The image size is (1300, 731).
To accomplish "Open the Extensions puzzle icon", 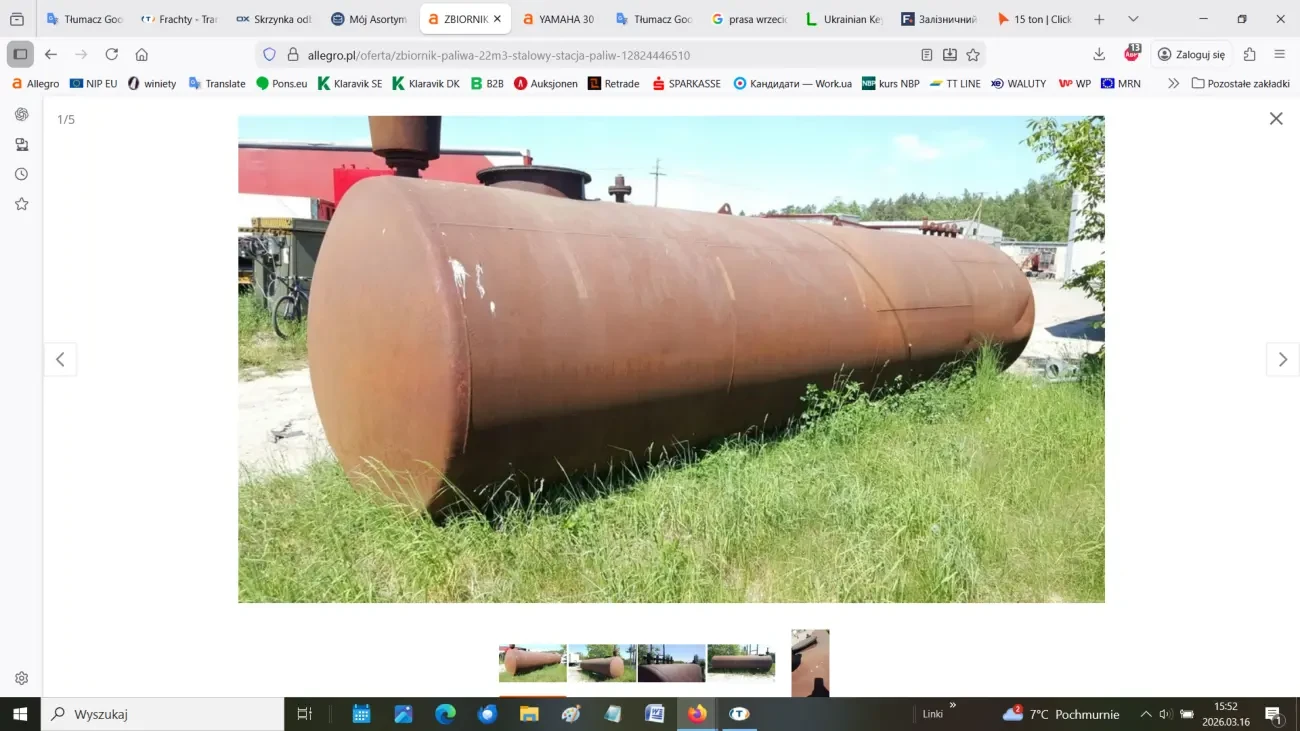I will point(1249,55).
